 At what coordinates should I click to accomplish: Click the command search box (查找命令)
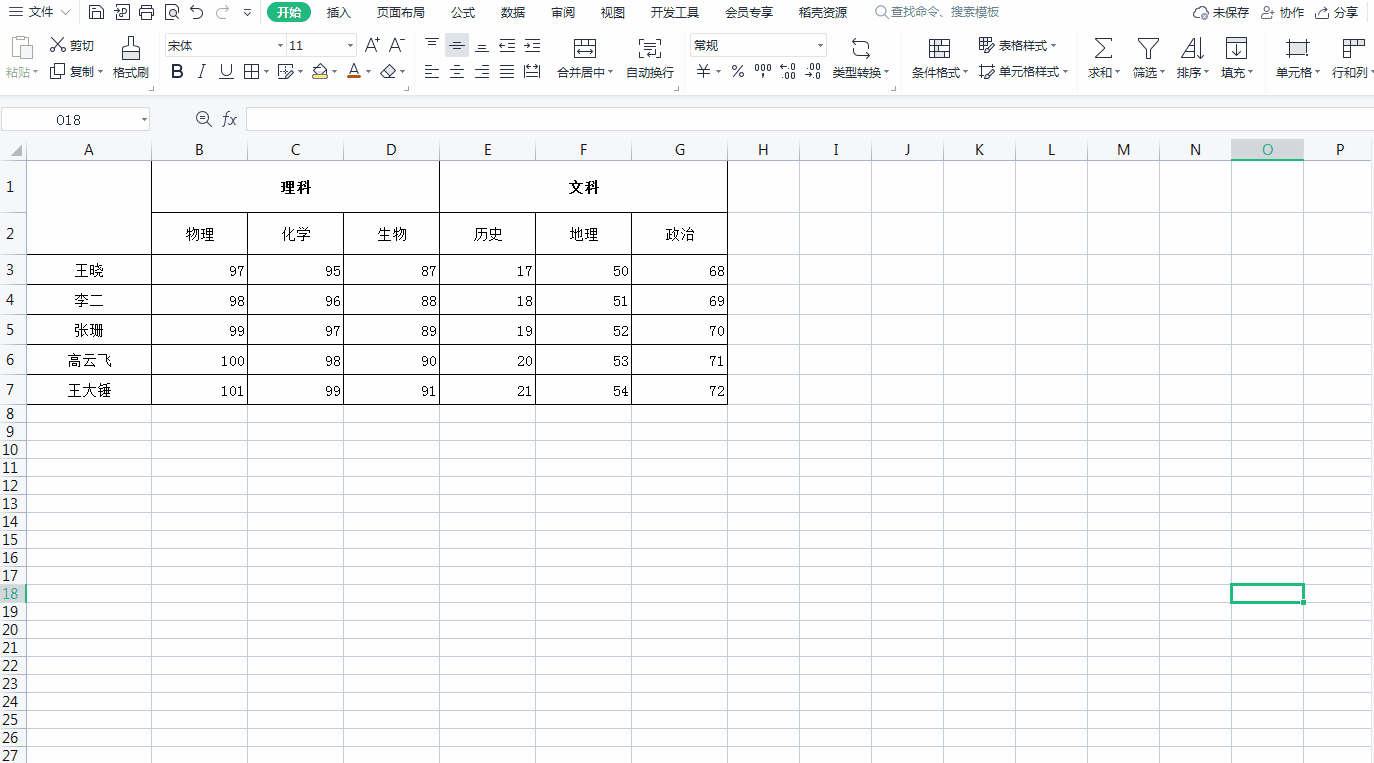click(936, 13)
